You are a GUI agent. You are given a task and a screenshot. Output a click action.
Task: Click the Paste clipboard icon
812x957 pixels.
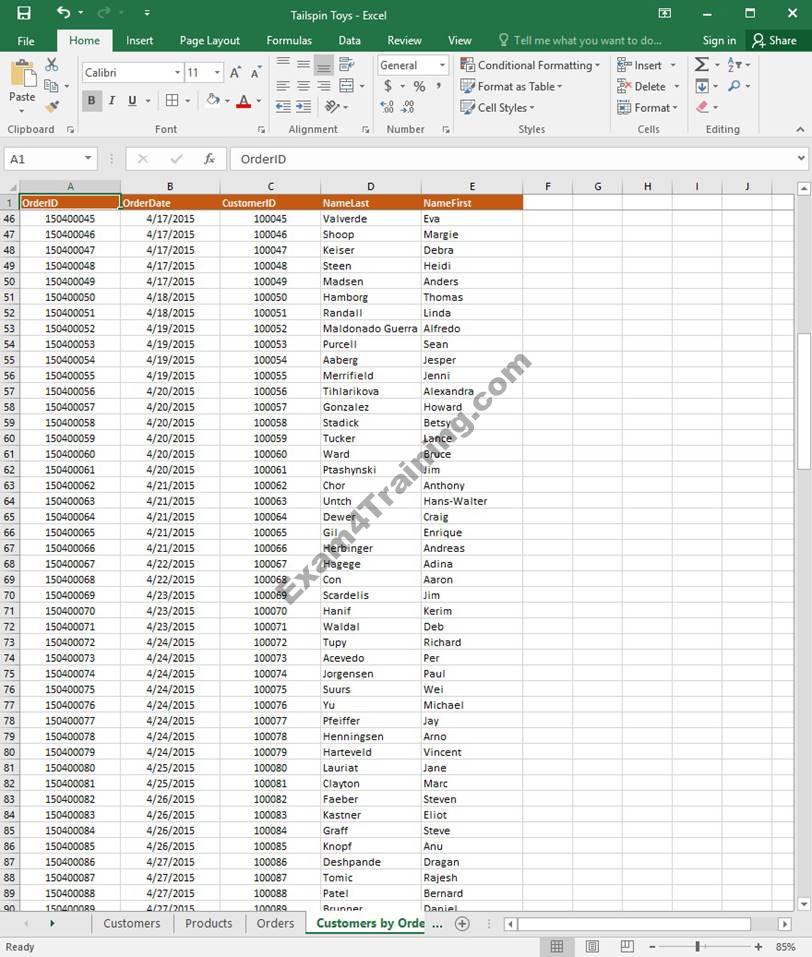coord(22,77)
